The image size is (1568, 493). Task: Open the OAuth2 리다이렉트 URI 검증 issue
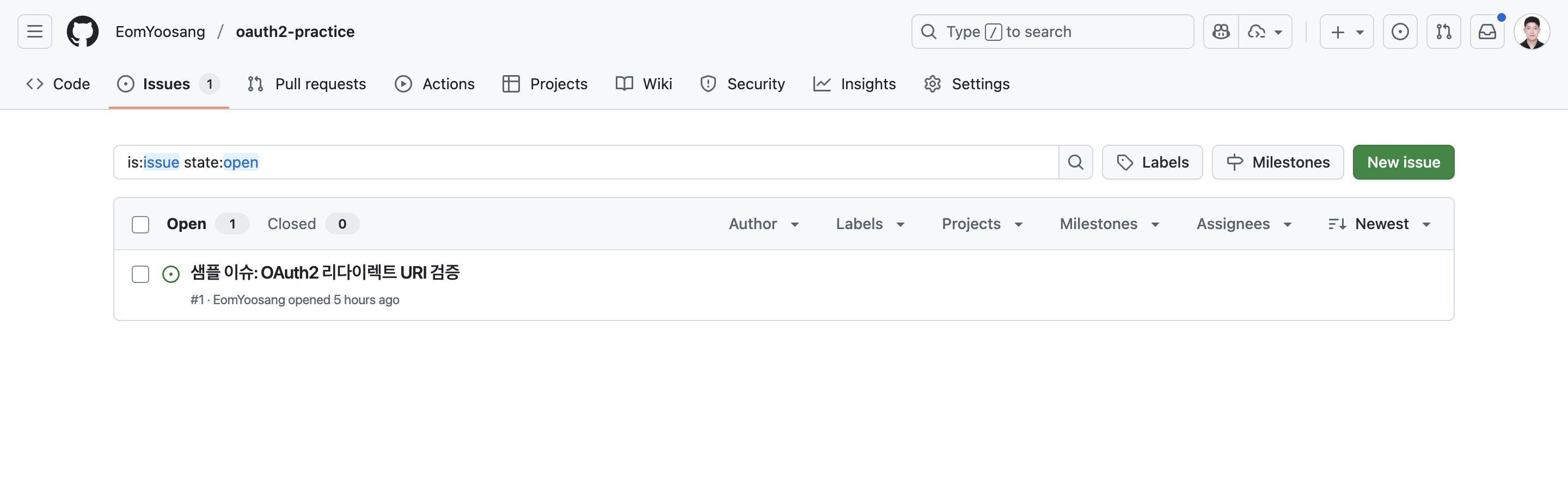[x=325, y=273]
